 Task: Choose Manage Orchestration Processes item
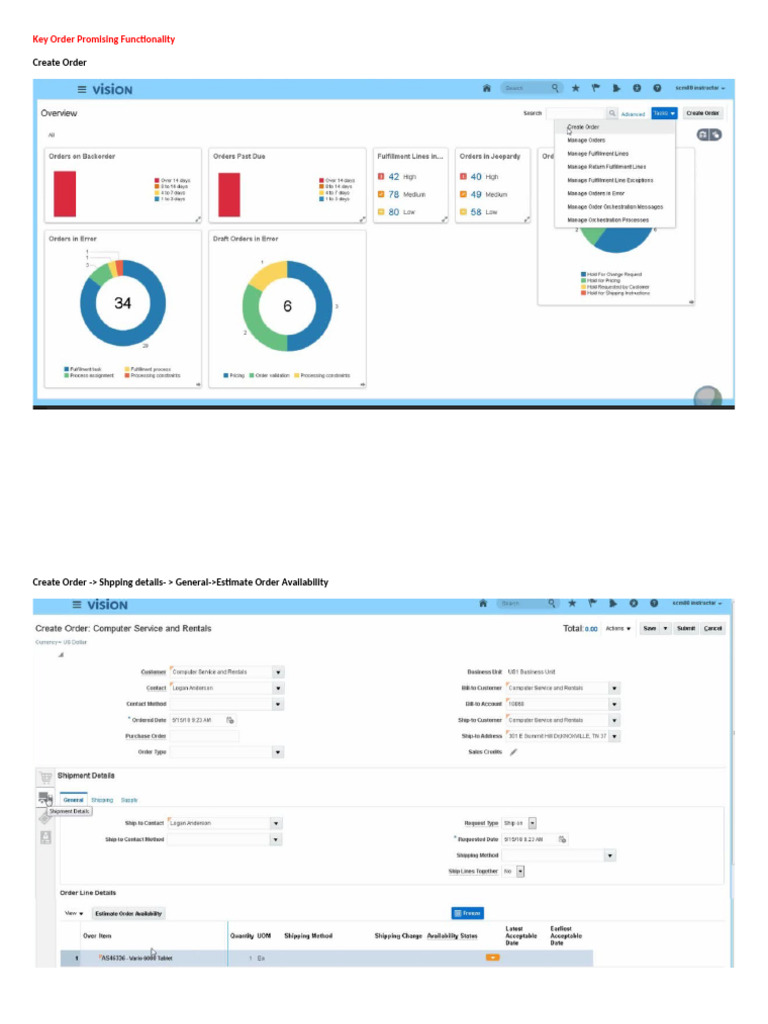(x=608, y=220)
